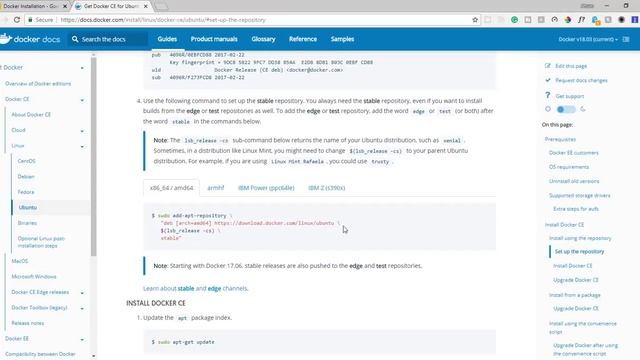Open the Microsoft Windows sidebar entry

34,276
